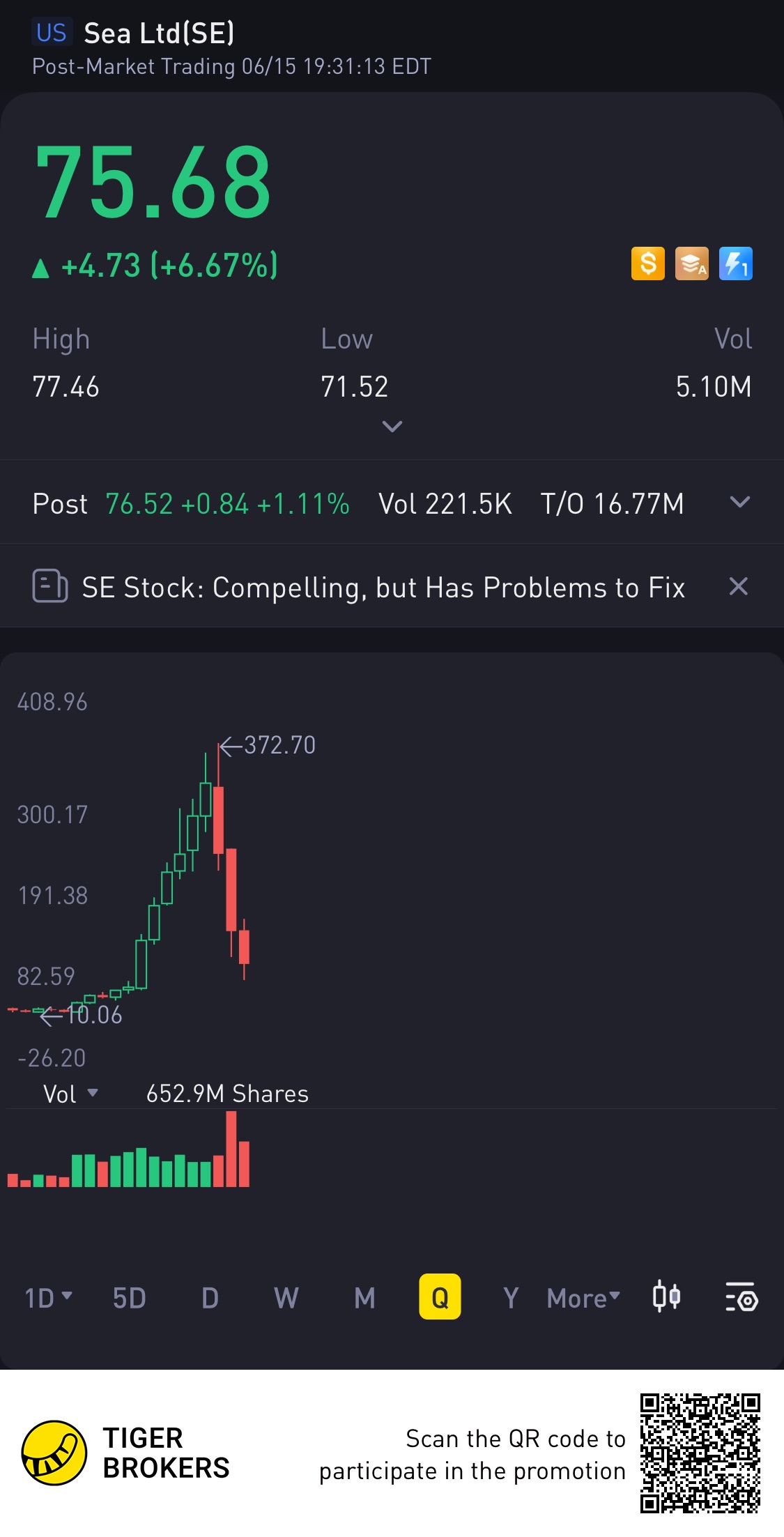
Task: Expand more quote details below Low
Action: 392,426
